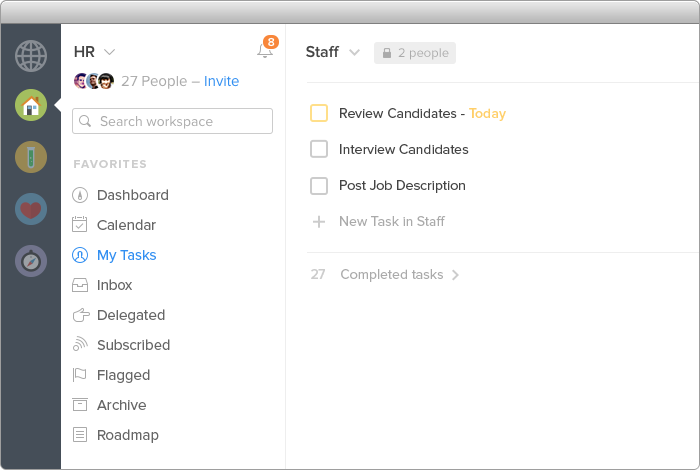Mark Interview Candidates as complete
Screen dimensions: 700x470
pos(319,149)
